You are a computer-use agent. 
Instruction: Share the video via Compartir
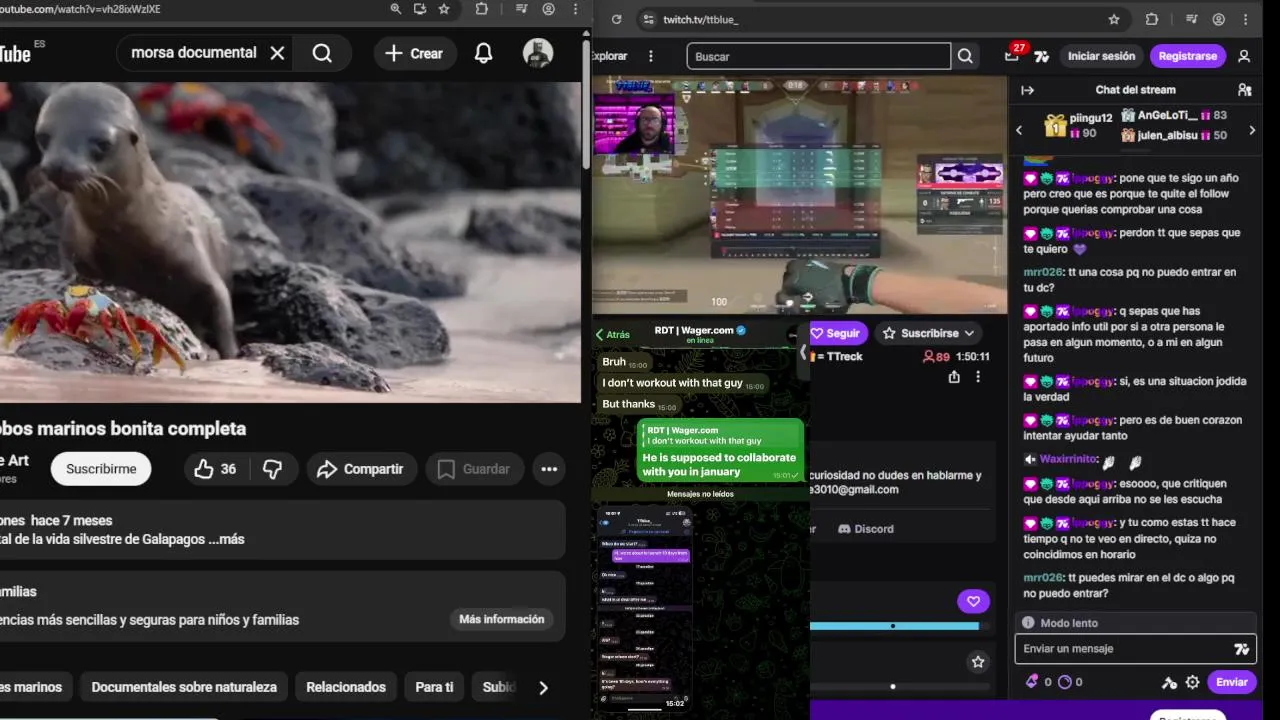coord(360,469)
